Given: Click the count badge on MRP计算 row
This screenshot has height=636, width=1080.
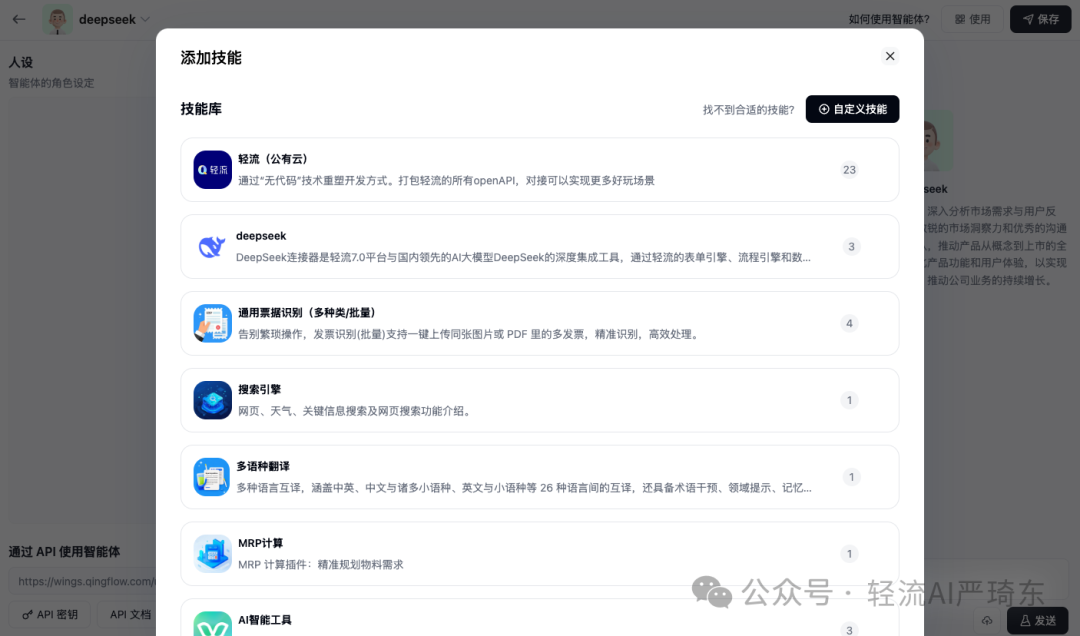Looking at the screenshot, I should [849, 554].
